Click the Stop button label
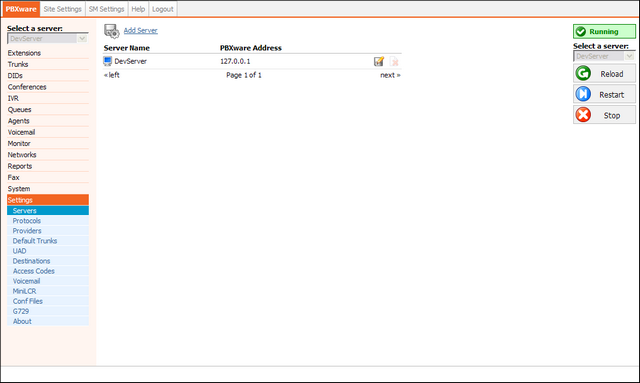The image size is (640, 383). click(x=612, y=116)
